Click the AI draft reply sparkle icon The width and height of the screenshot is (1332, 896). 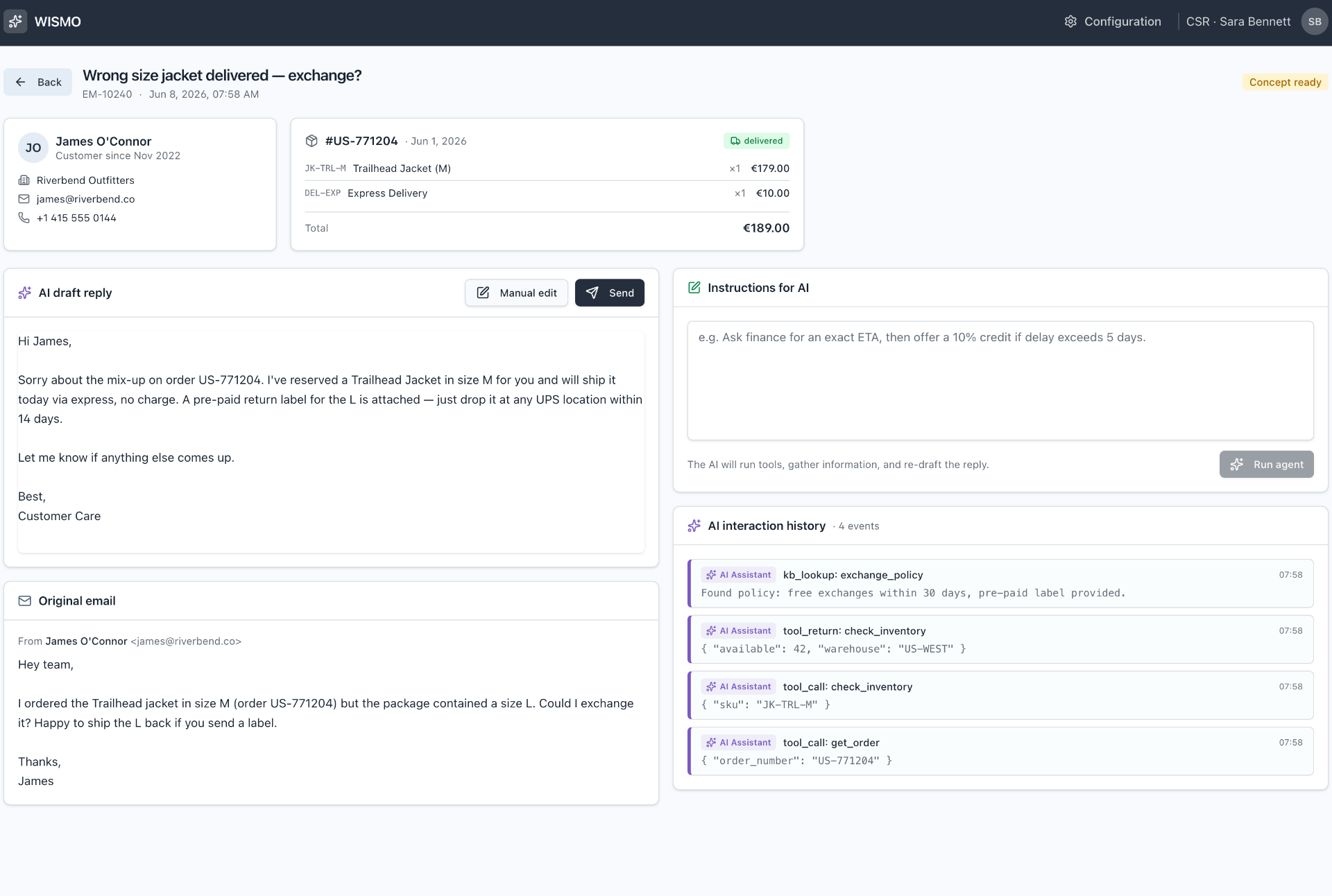coord(24,293)
